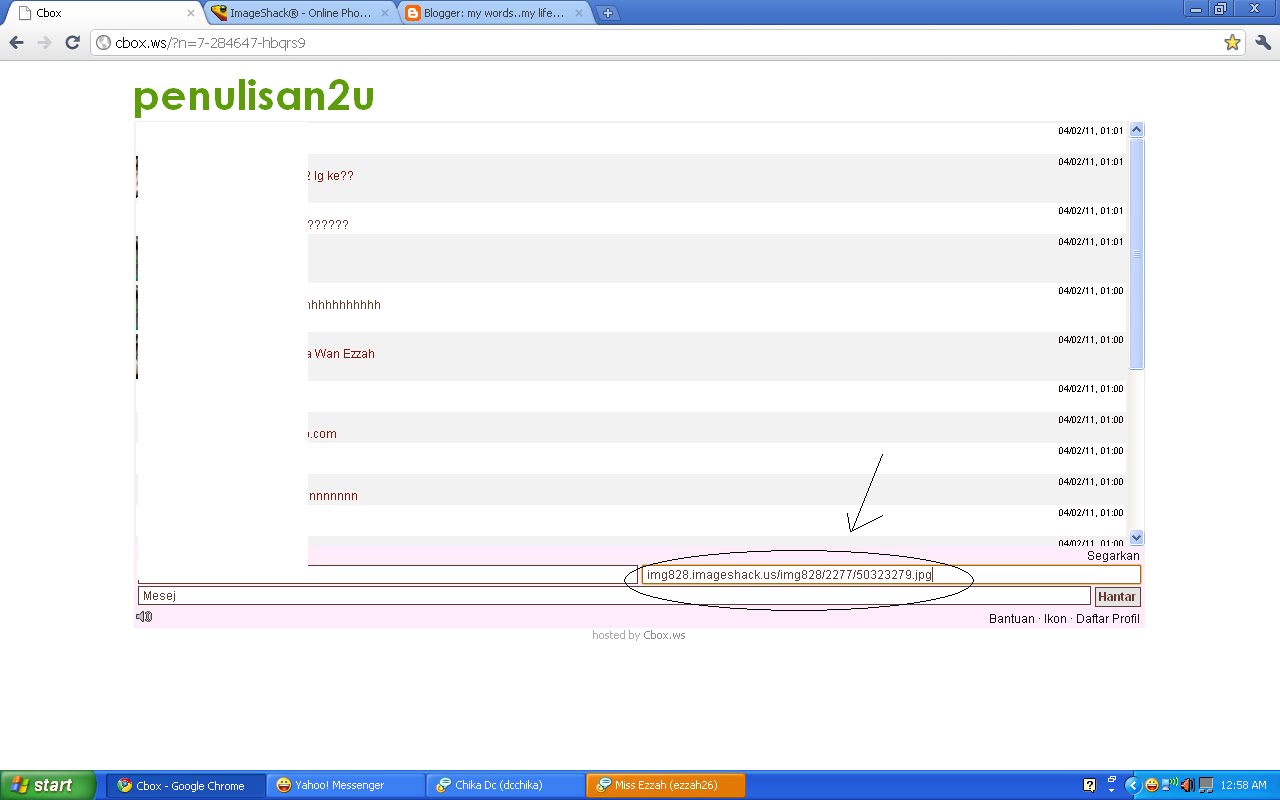Click the browser forward arrow

pos(44,42)
